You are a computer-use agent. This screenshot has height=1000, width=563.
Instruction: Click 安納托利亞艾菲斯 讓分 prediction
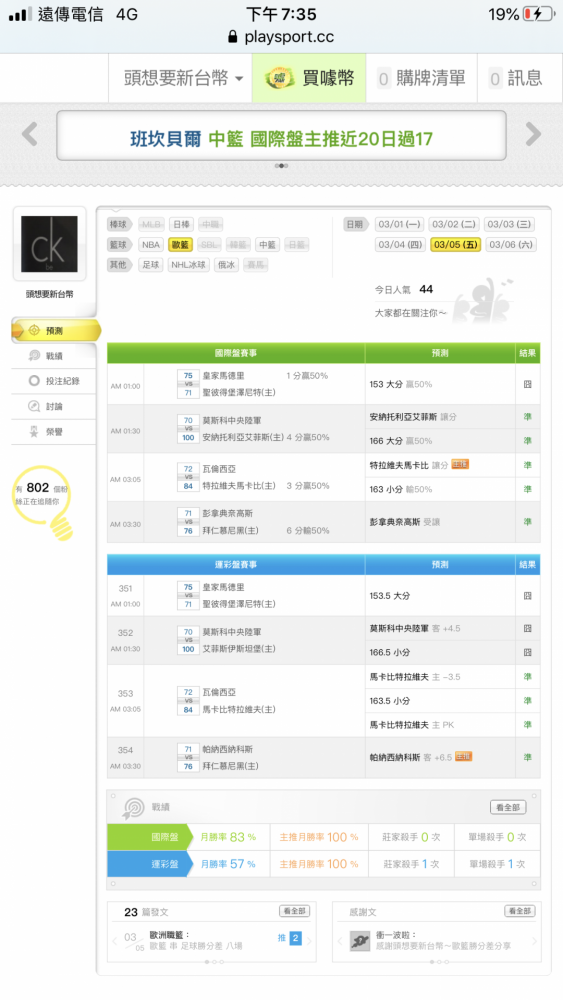413,417
